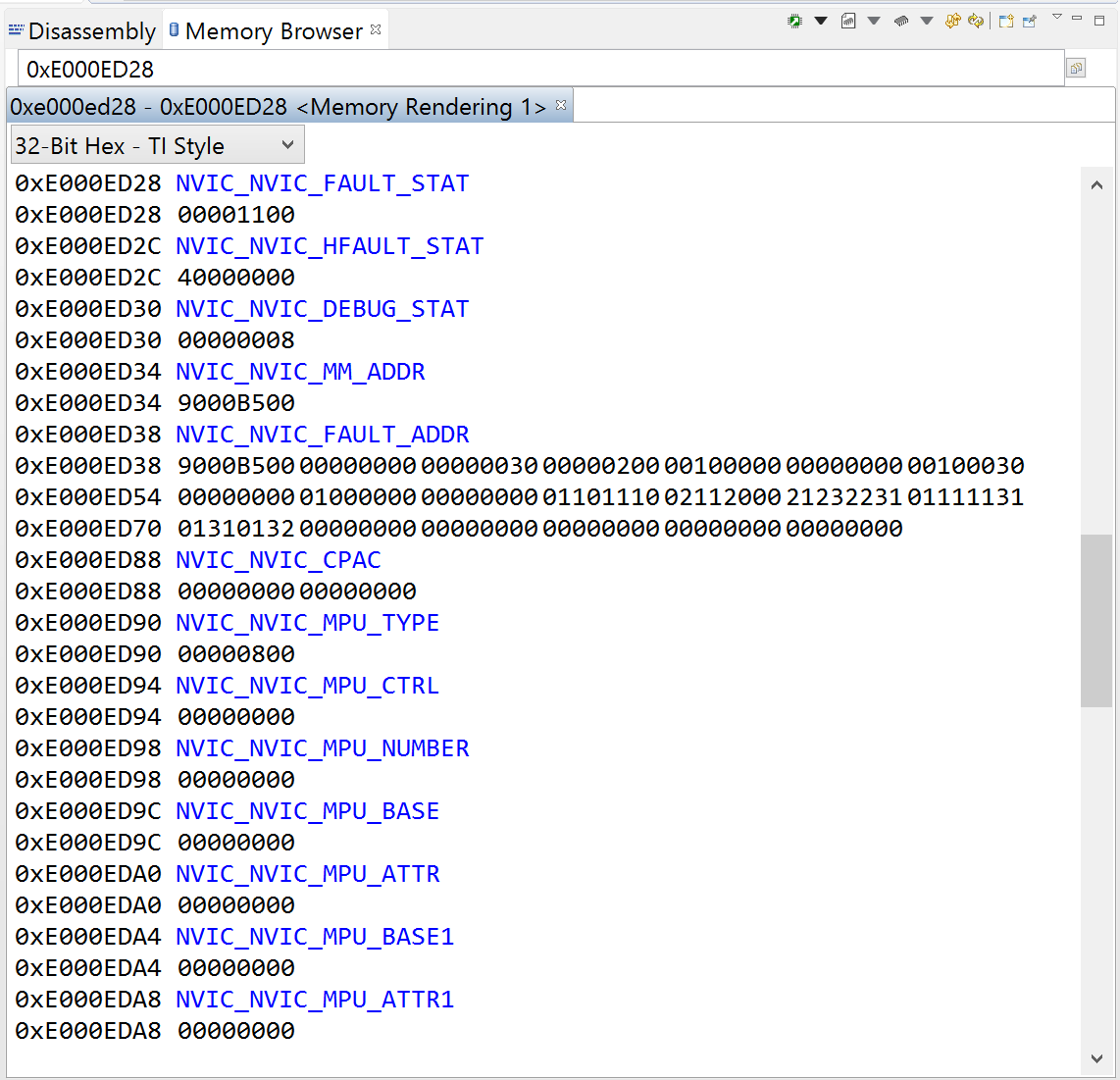This screenshot has width=1120, height=1080.
Task: Close the Memory Rendering 1 tab
Action: click(x=561, y=105)
